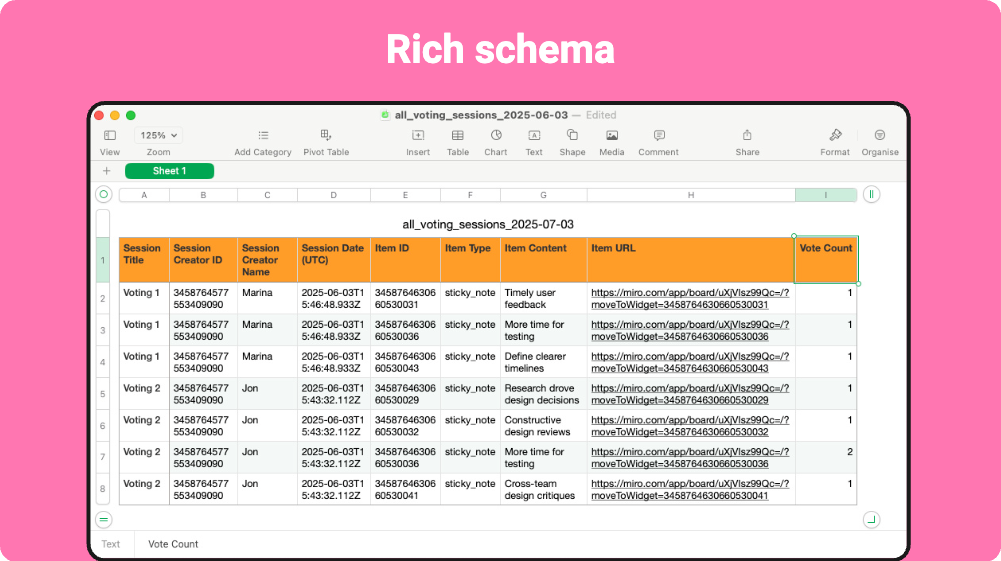
Task: Select the Session Date (UTC) header cell
Action: tap(333, 260)
